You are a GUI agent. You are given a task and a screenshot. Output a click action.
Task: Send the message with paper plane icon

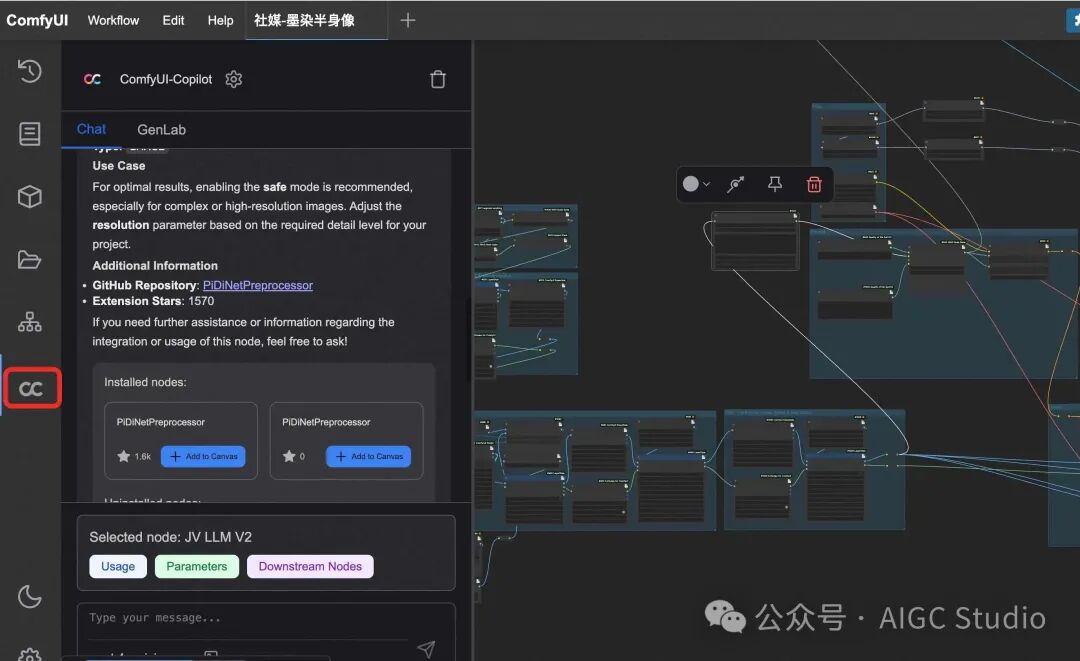(426, 648)
